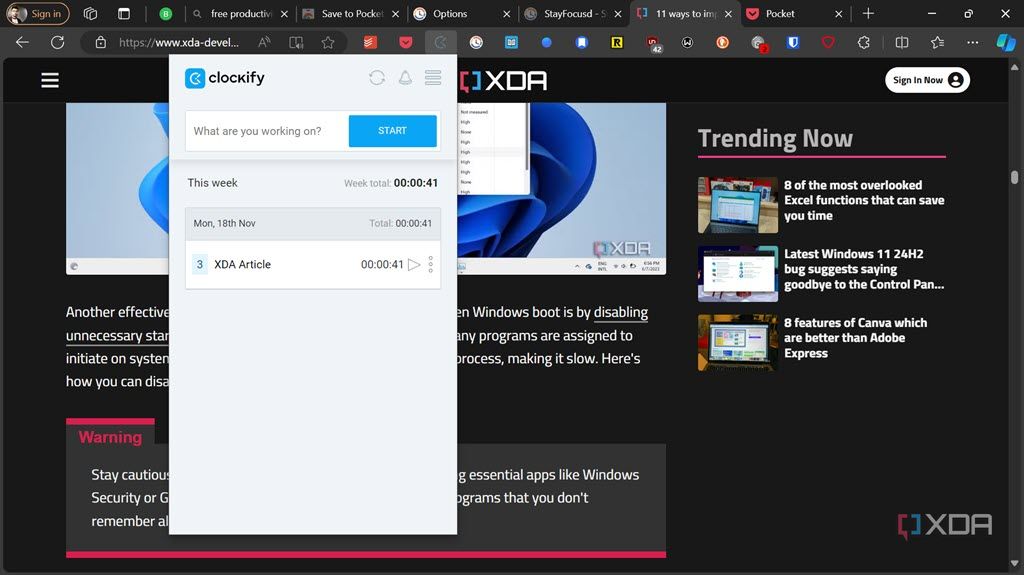Image resolution: width=1024 pixels, height=575 pixels.
Task: Switch to the Options tab
Action: coord(461,13)
